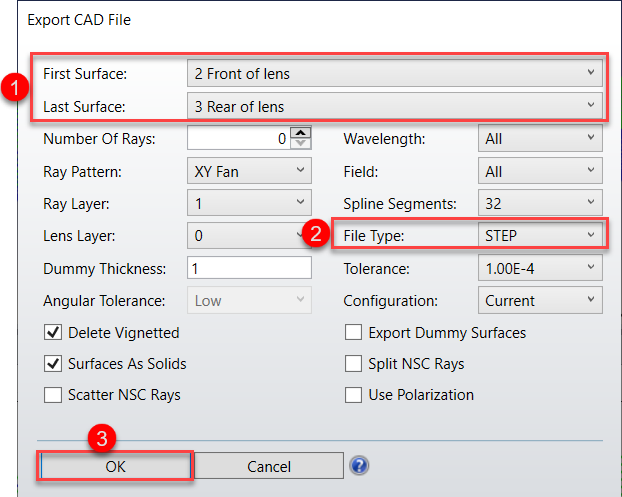Enable Export Dummy Surfaces option
Viewport: 622px width, 497px height.
353,332
